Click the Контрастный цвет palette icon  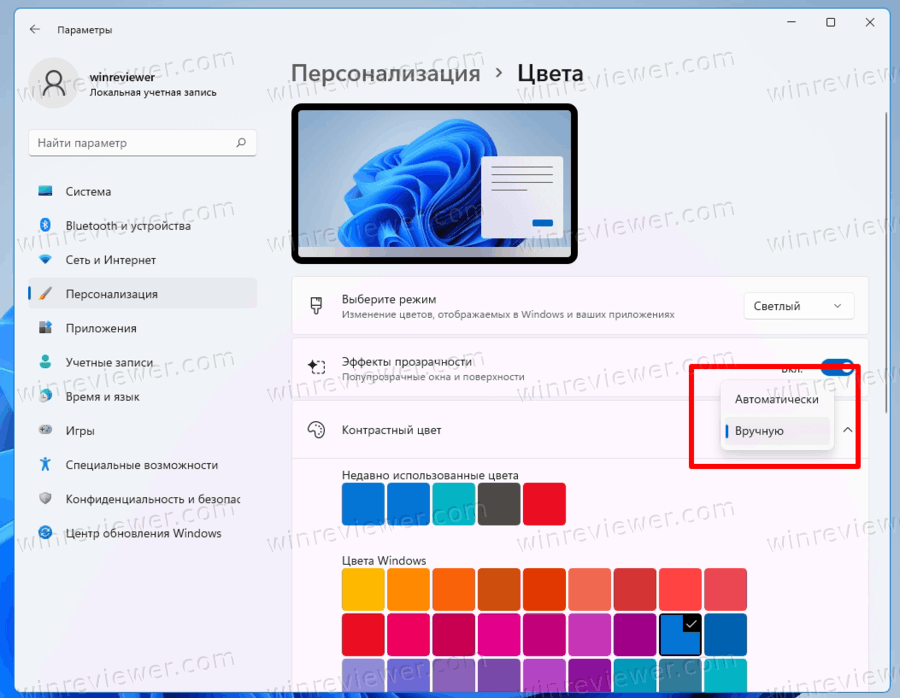316,429
